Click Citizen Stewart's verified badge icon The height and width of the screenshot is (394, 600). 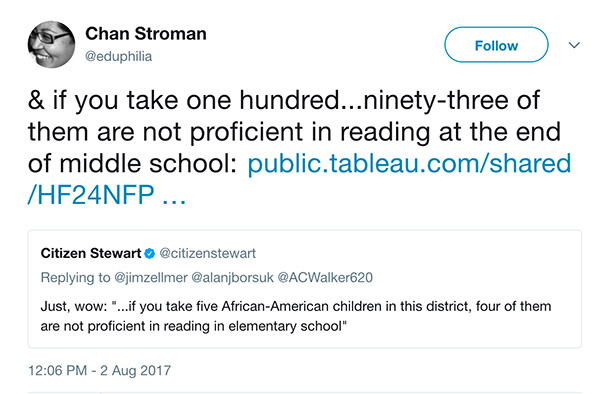click(150, 254)
